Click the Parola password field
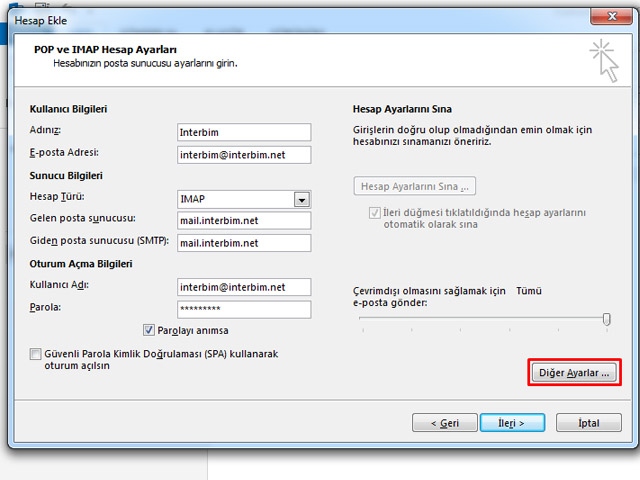The width and height of the screenshot is (640, 480). [244, 309]
